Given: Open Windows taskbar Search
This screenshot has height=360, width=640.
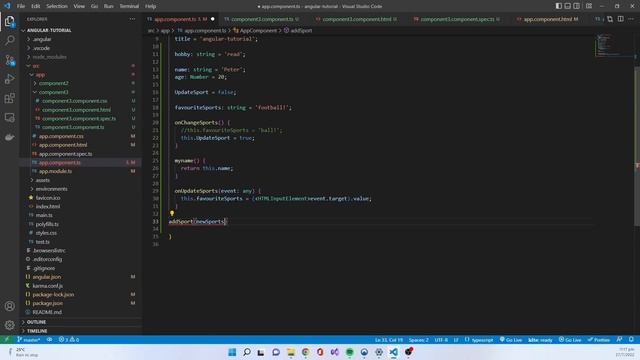Looking at the screenshot, I should (247, 352).
